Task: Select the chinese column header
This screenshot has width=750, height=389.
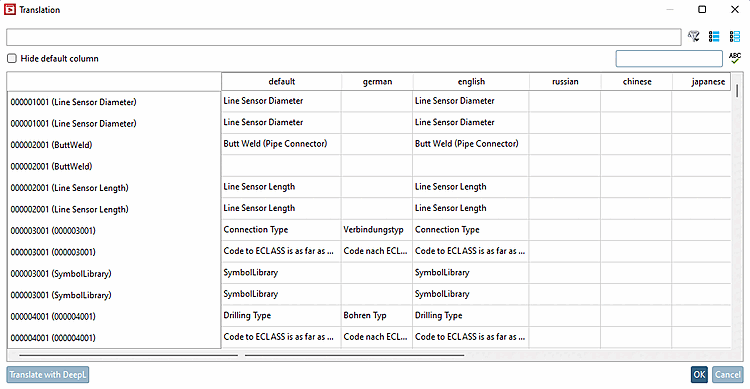Action: pos(637,81)
